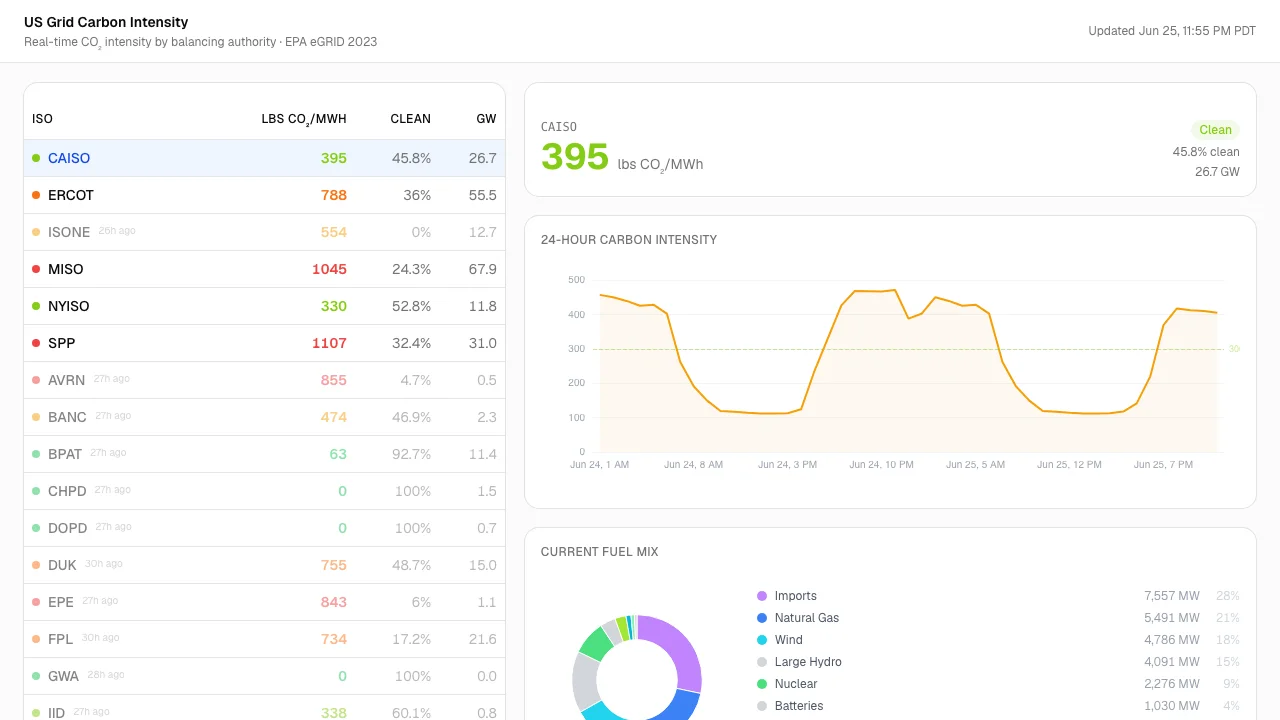
Task: Select the CHPD row
Action: (264, 491)
